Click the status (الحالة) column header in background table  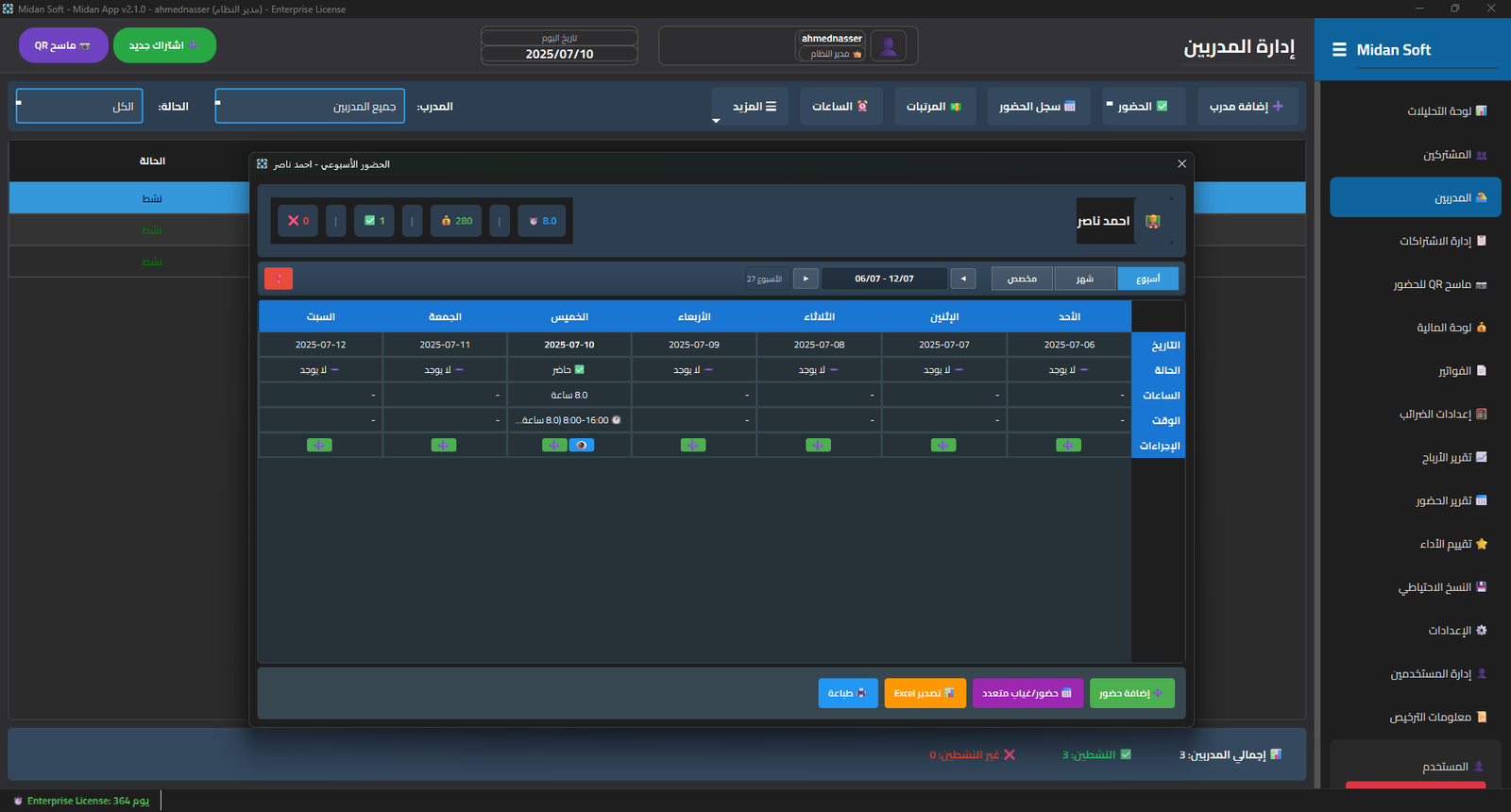point(152,161)
